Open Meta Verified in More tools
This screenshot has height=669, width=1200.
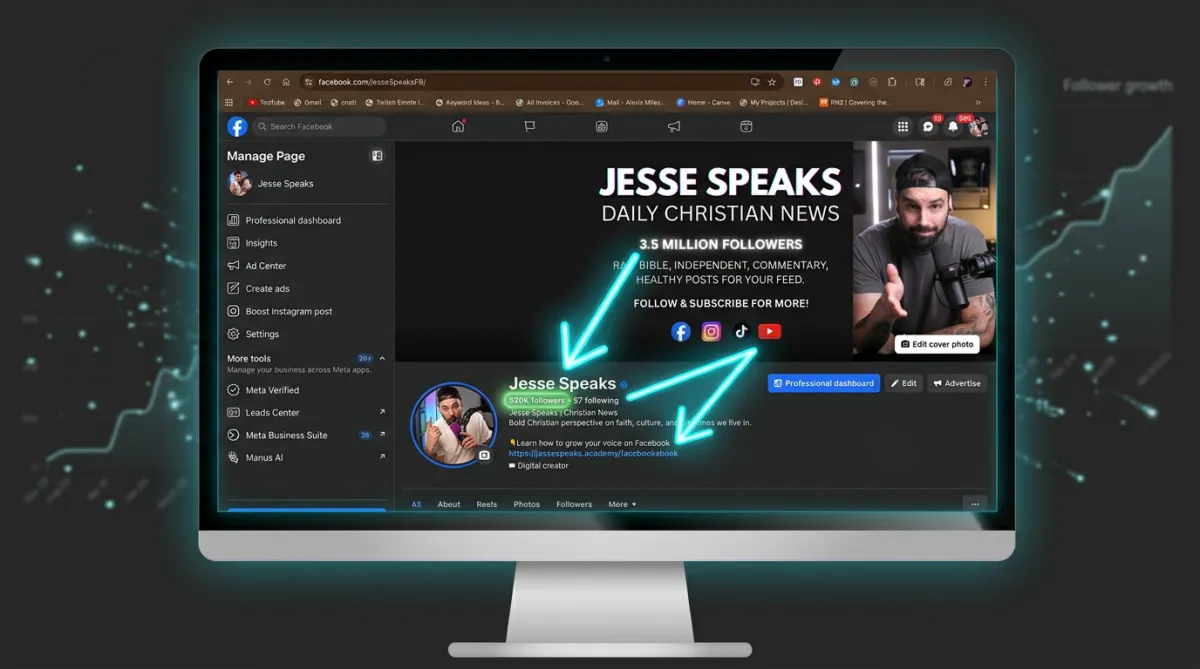pos(306,390)
